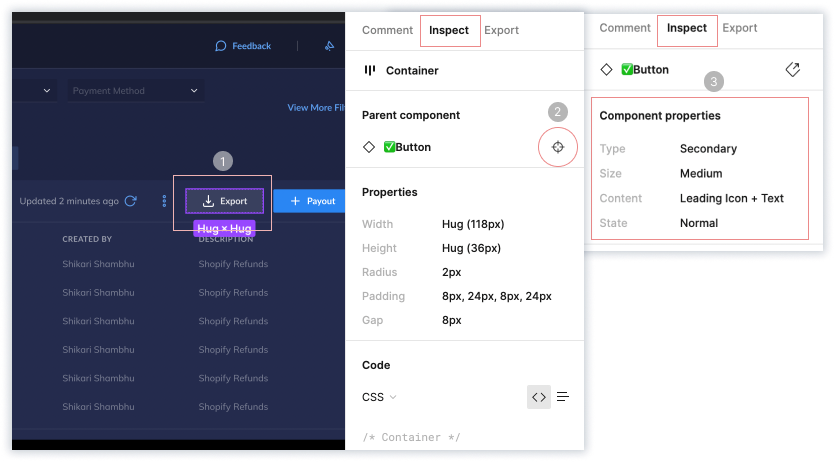Click the last Shopify Refunds row cell

pyautogui.click(x=233, y=407)
